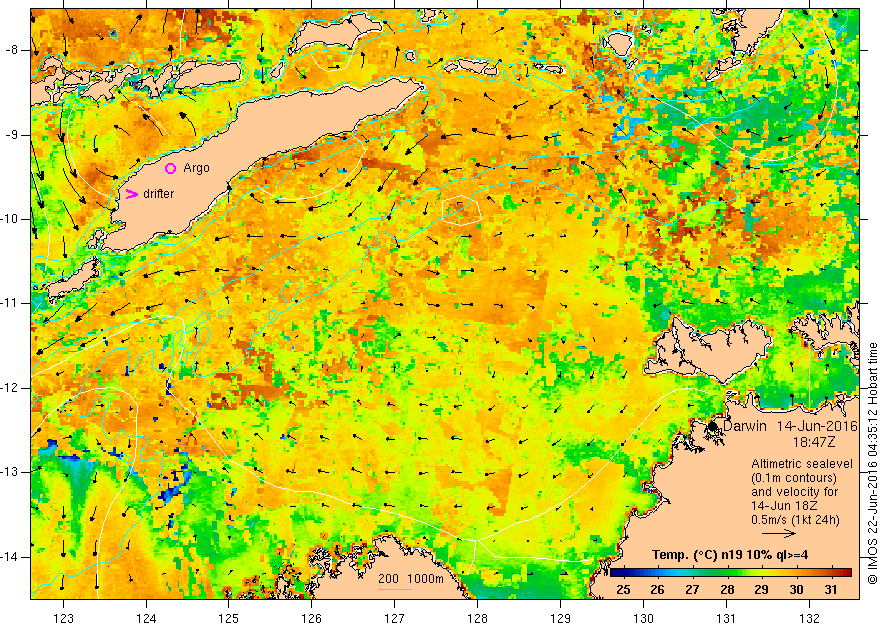Click the colorbar label '31'
The image size is (880, 630).
coord(831,590)
